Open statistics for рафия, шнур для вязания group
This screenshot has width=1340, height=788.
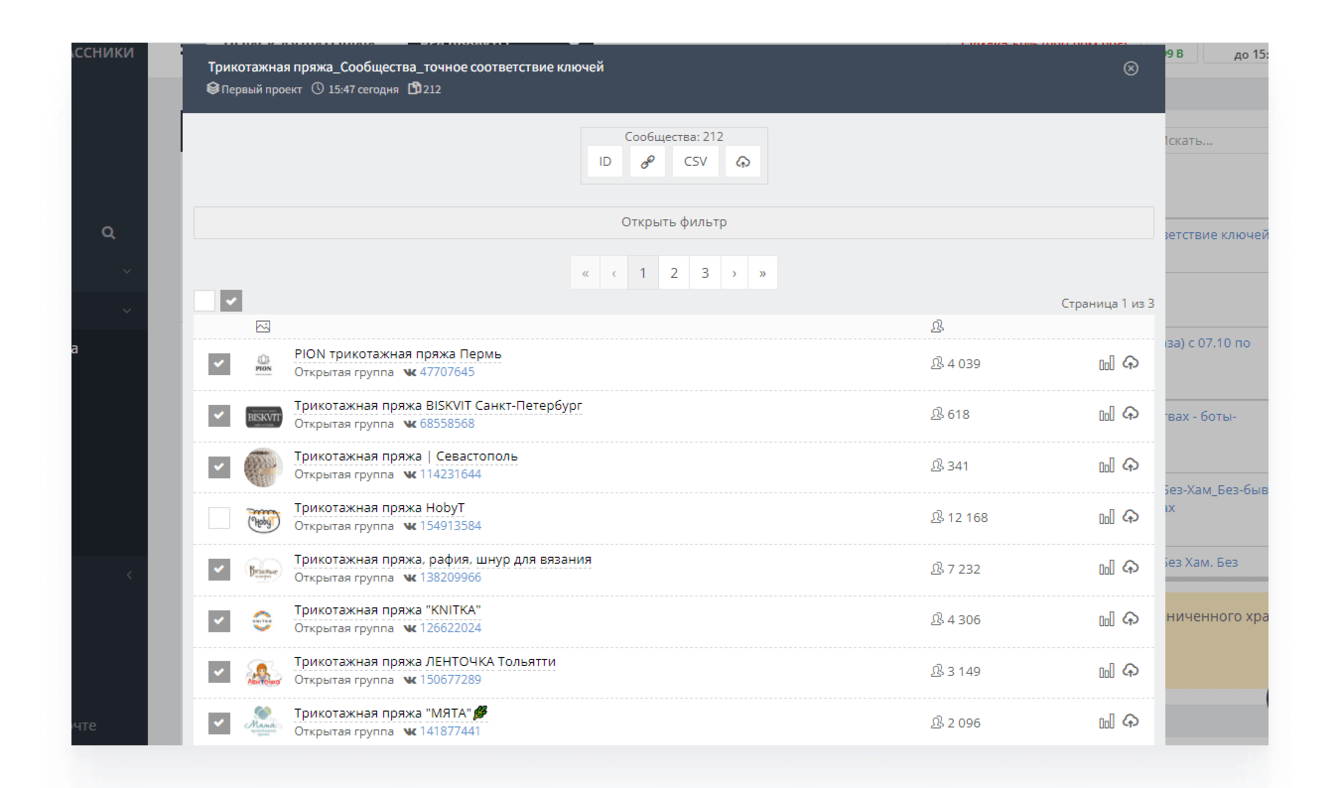coord(1106,568)
